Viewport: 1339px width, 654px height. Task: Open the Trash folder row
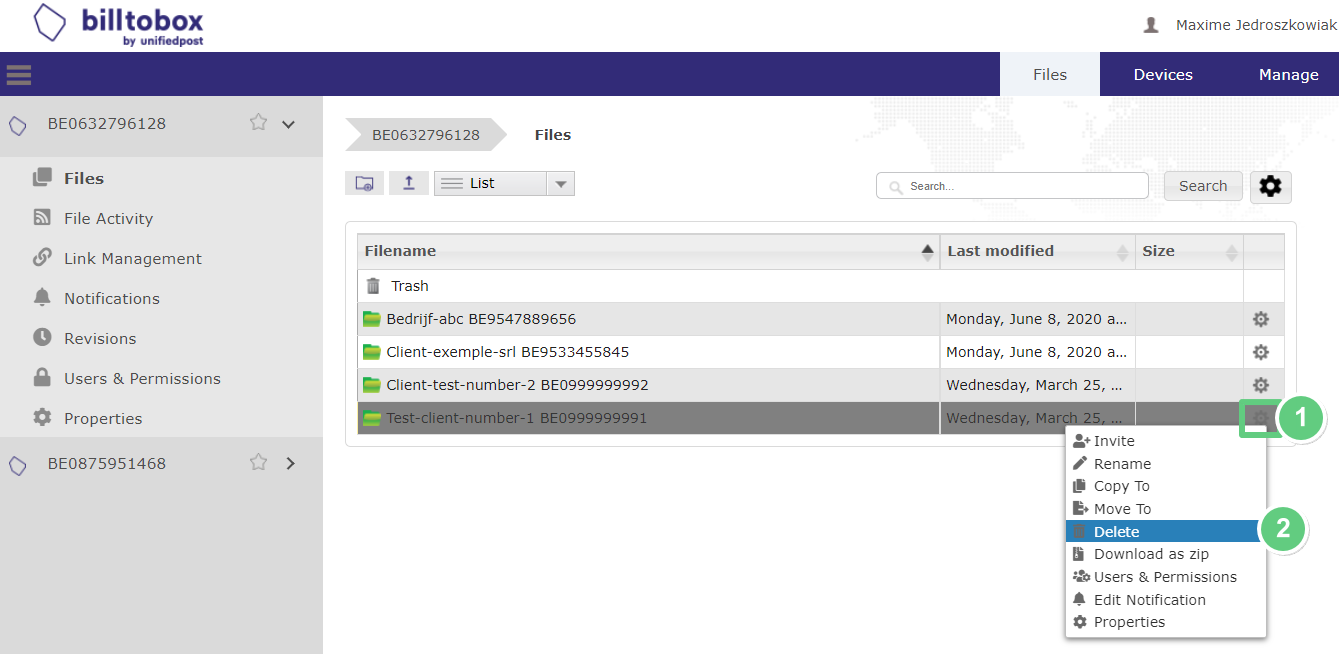pos(821,286)
